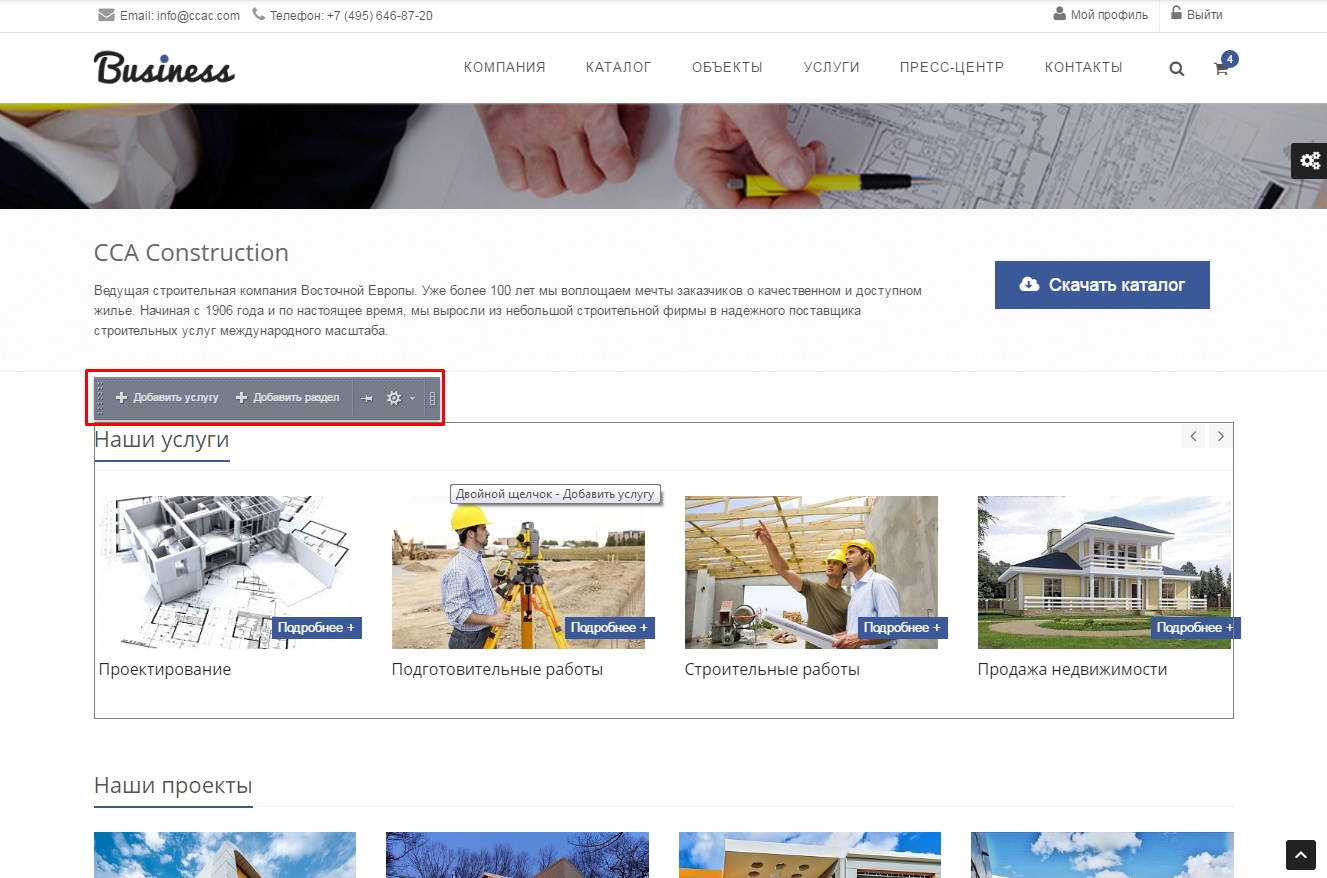Click Подробнее + on Проектирование card
1327x878 pixels.
(x=316, y=628)
